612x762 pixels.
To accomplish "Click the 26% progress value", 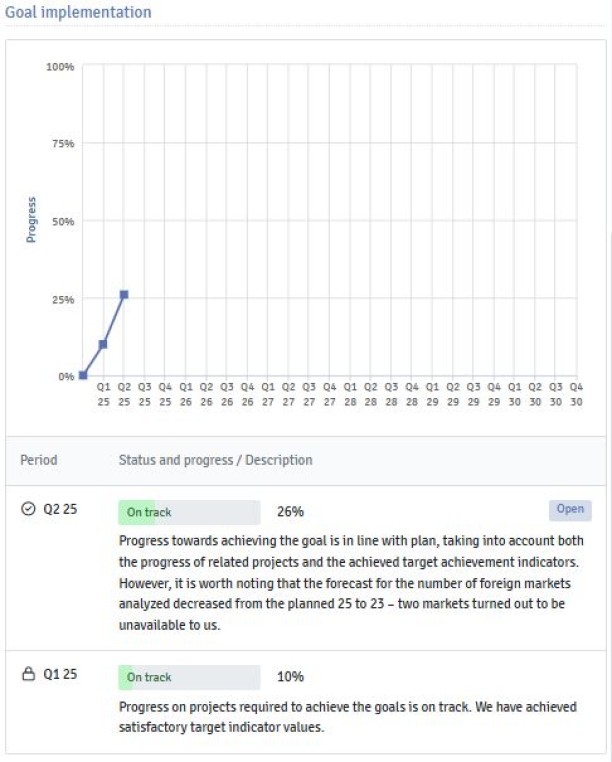I will click(x=290, y=512).
